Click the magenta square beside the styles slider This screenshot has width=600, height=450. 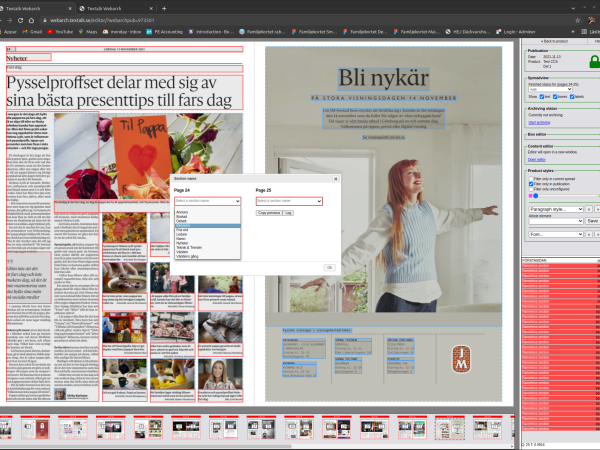coord(530,196)
